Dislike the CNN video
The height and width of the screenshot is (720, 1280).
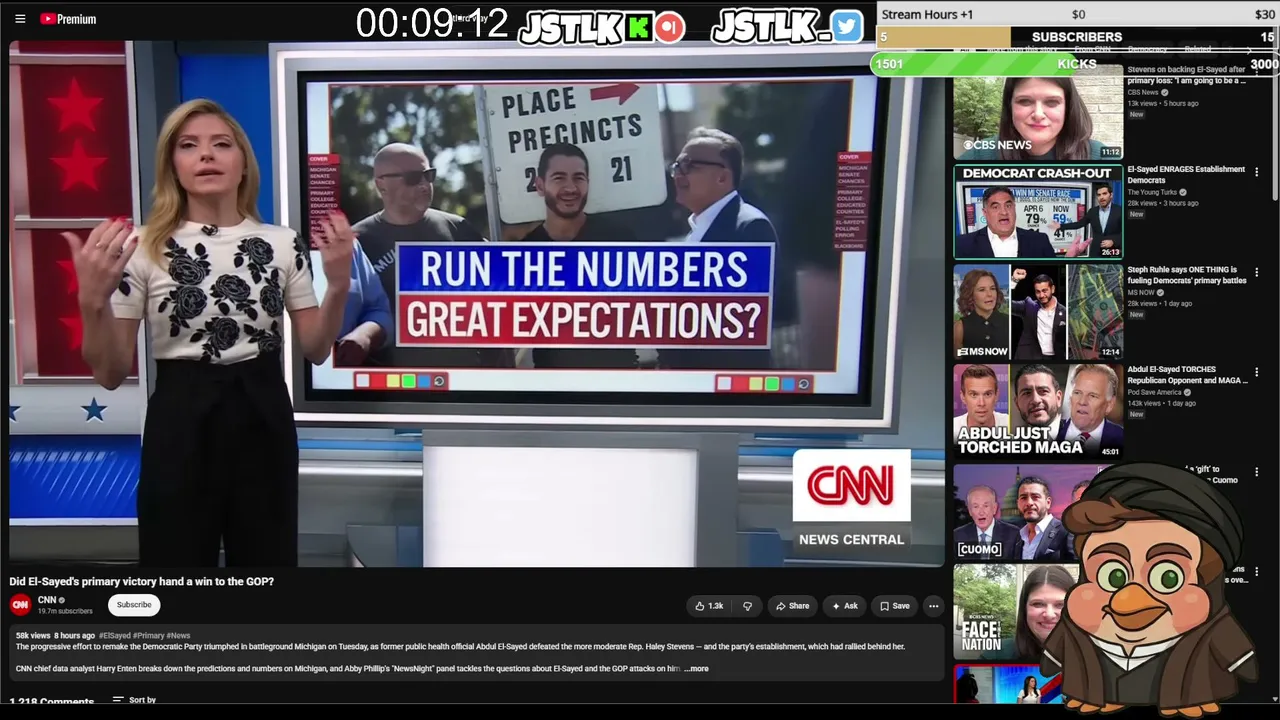[747, 606]
